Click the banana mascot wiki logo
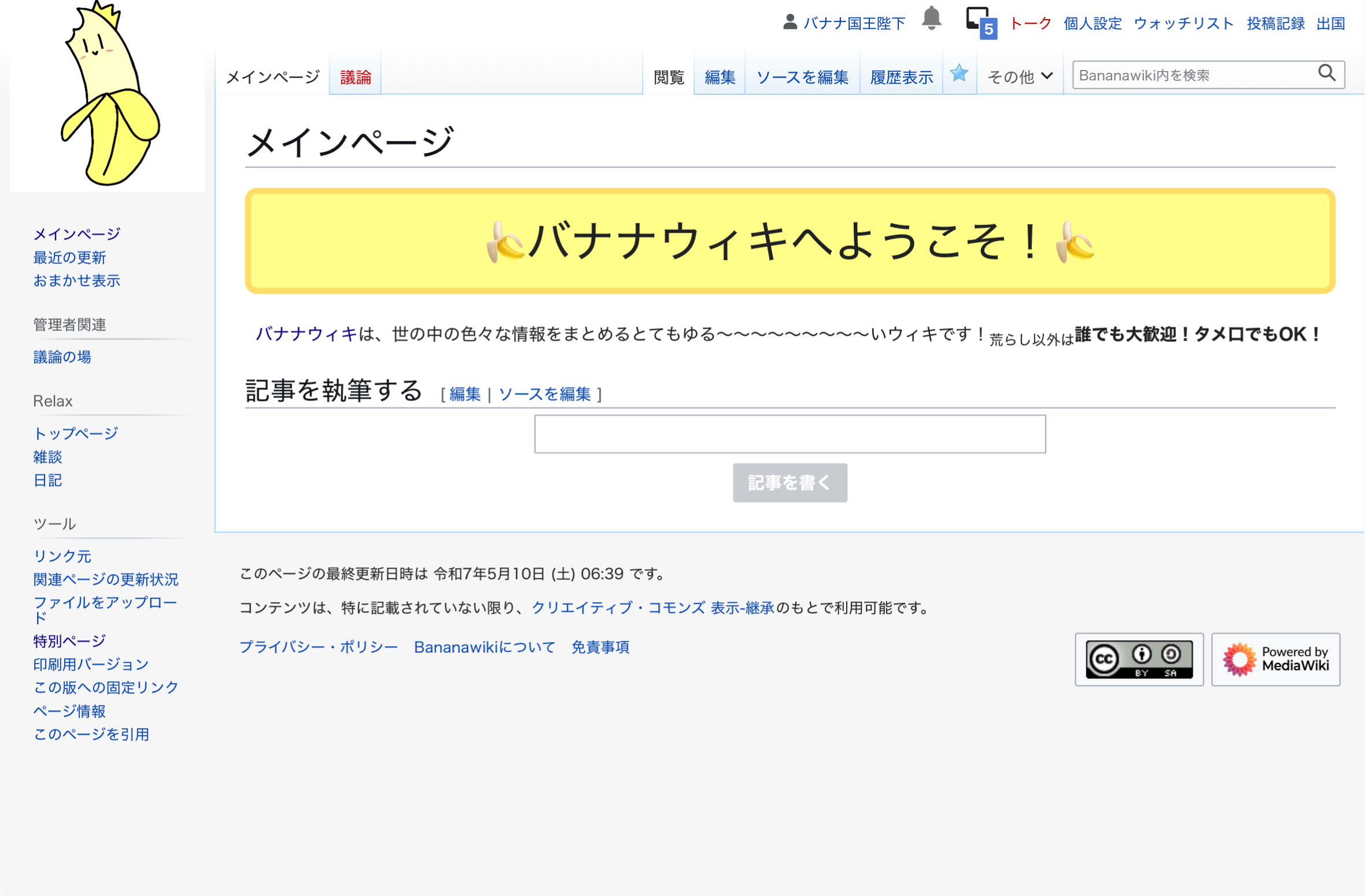The width and height of the screenshot is (1365, 896). point(108,95)
